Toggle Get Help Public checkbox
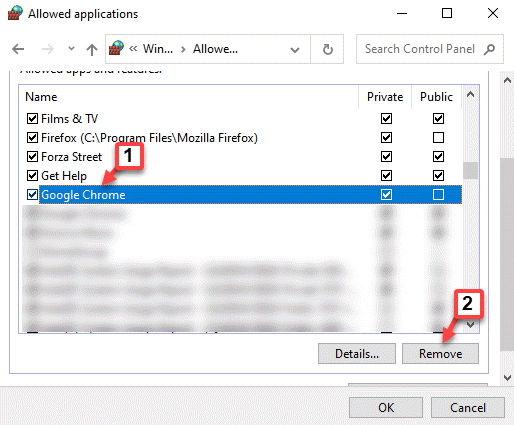 (x=438, y=175)
